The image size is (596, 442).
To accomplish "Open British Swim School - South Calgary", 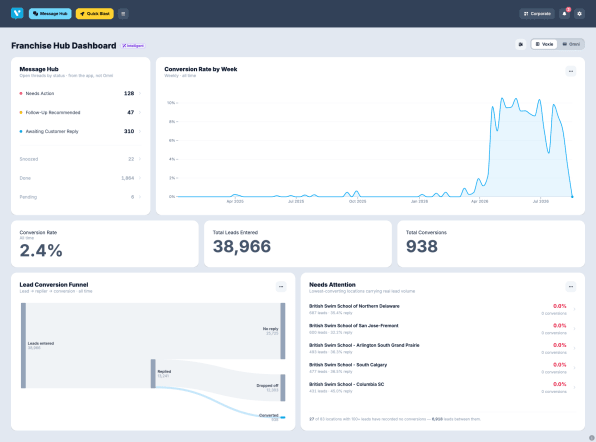I will (442, 368).
